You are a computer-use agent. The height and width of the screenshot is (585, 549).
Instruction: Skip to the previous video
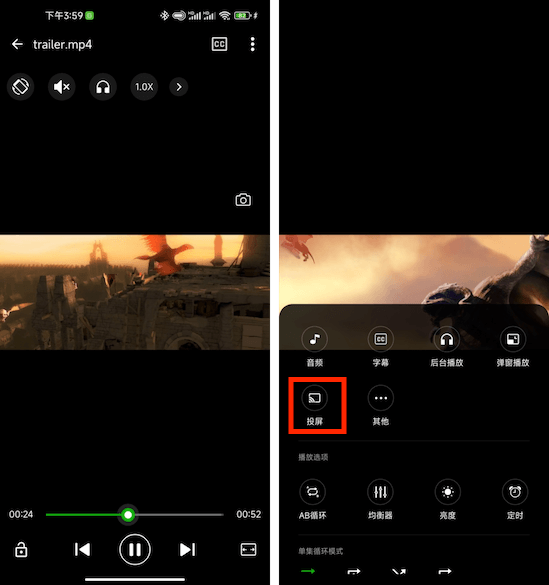point(82,550)
